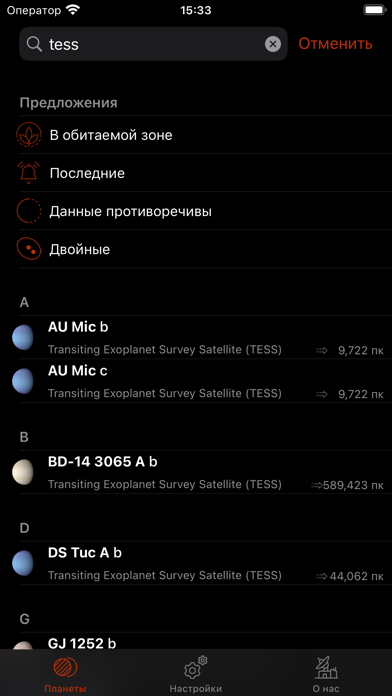Tap section header letter G
Screen dimensions: 392x696
[x=25, y=619]
